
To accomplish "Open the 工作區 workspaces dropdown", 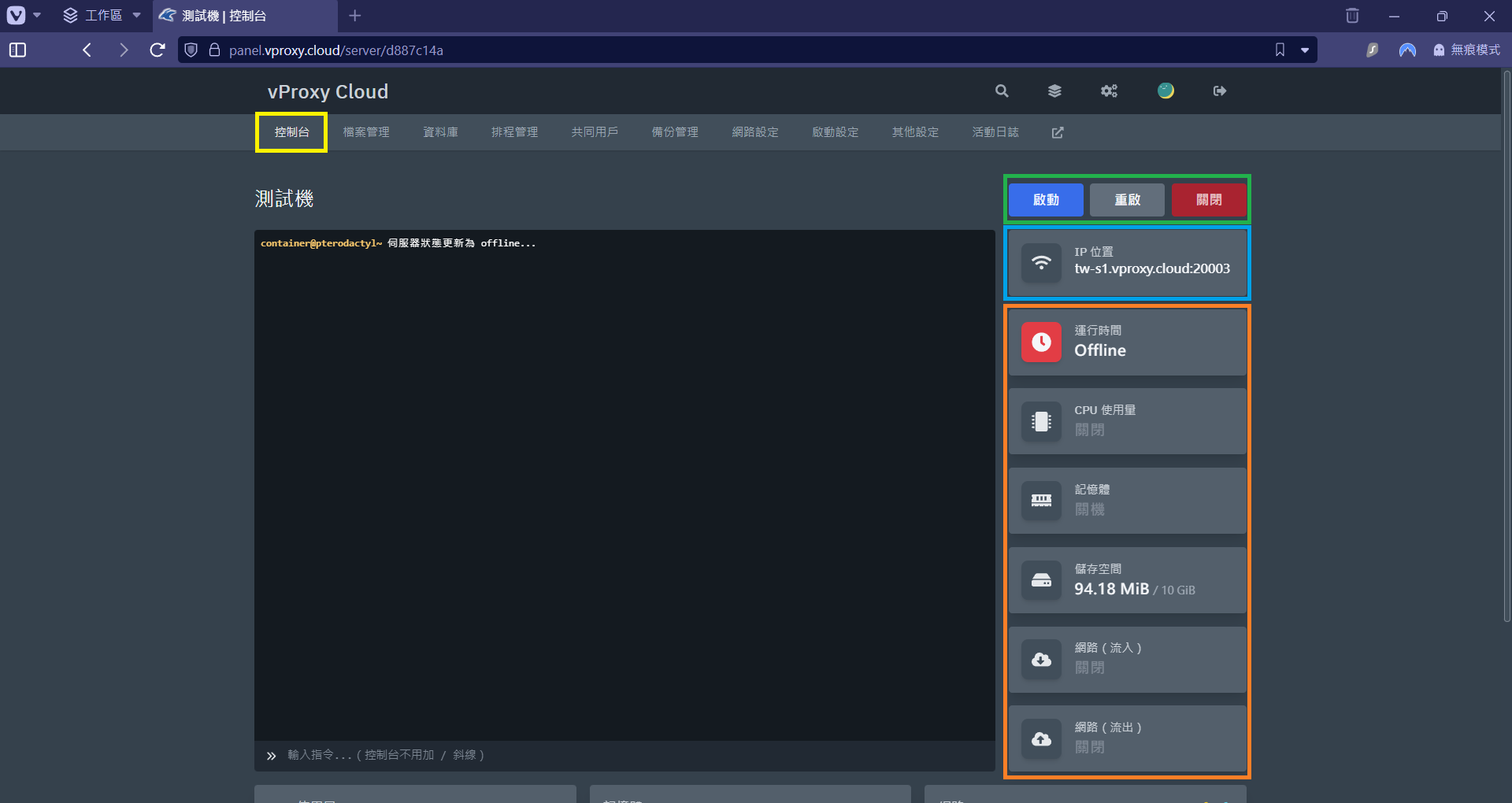I will tap(102, 16).
